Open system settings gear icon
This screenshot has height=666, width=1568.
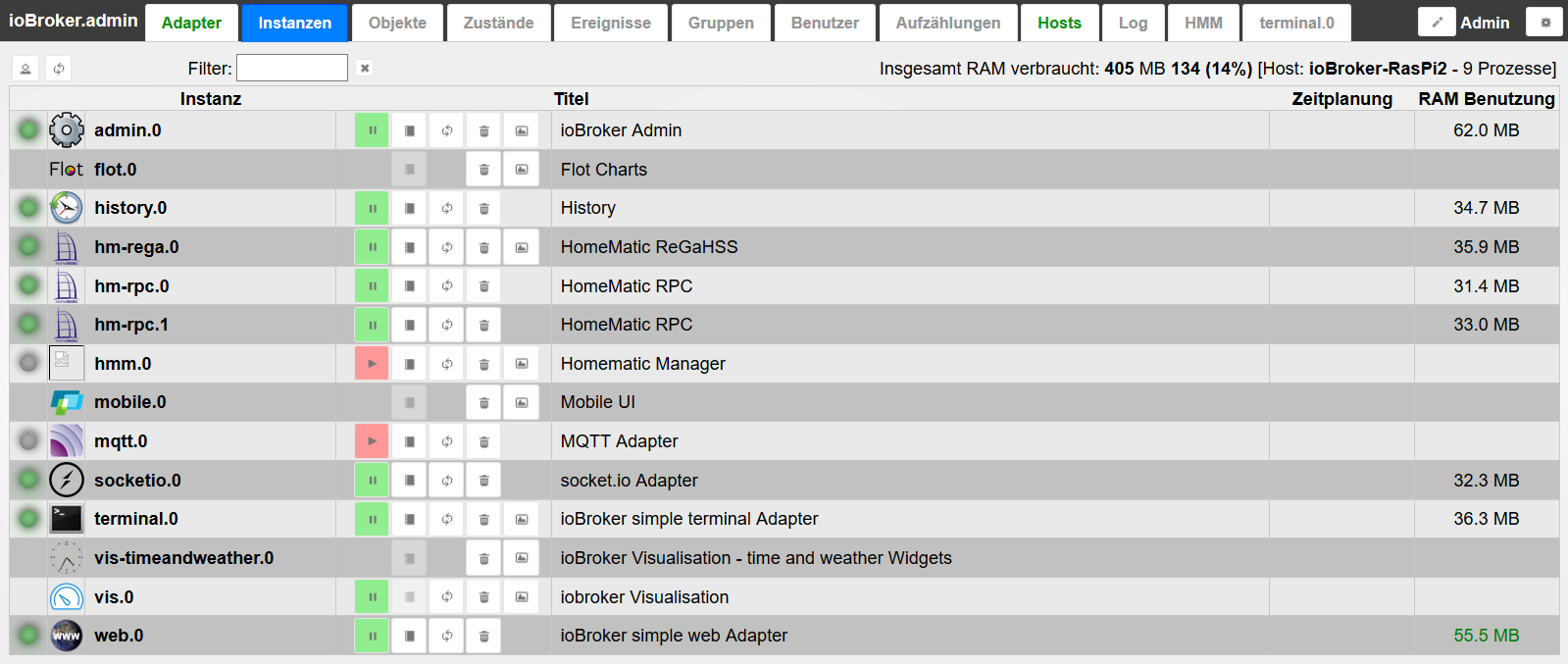(1544, 23)
